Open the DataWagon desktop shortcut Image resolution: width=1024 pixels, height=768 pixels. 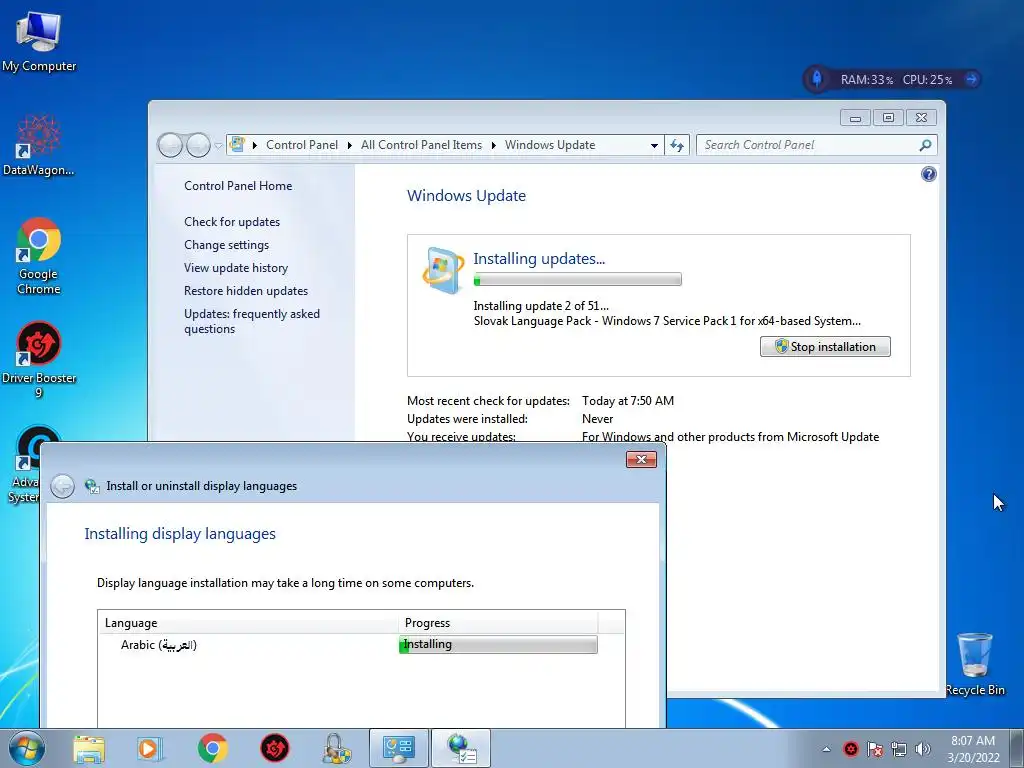38,145
